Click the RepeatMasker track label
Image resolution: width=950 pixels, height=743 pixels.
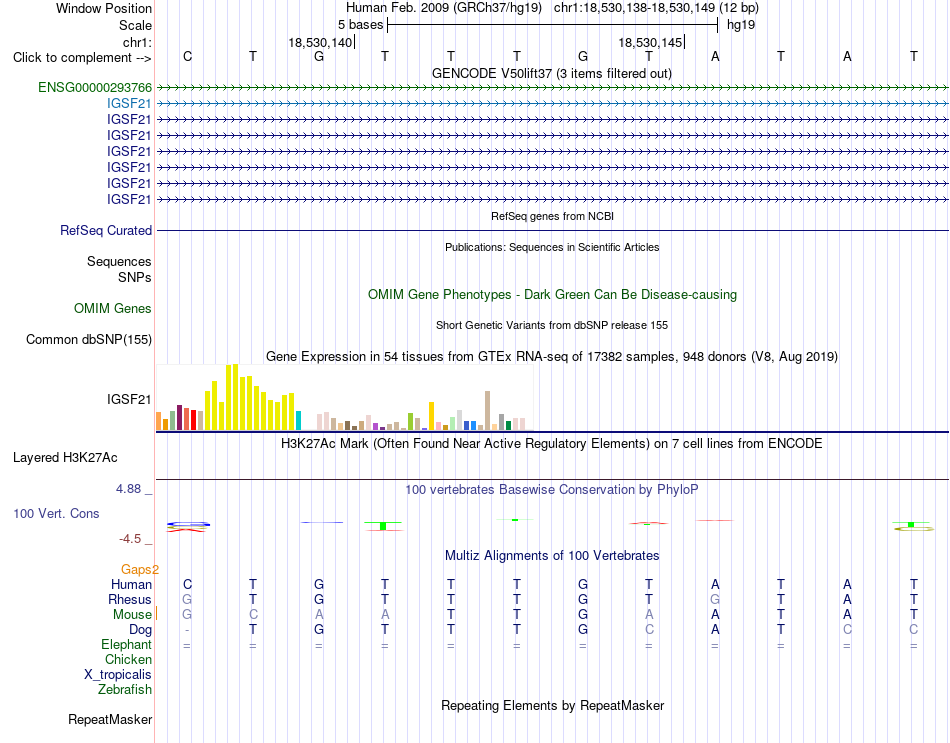[110, 719]
